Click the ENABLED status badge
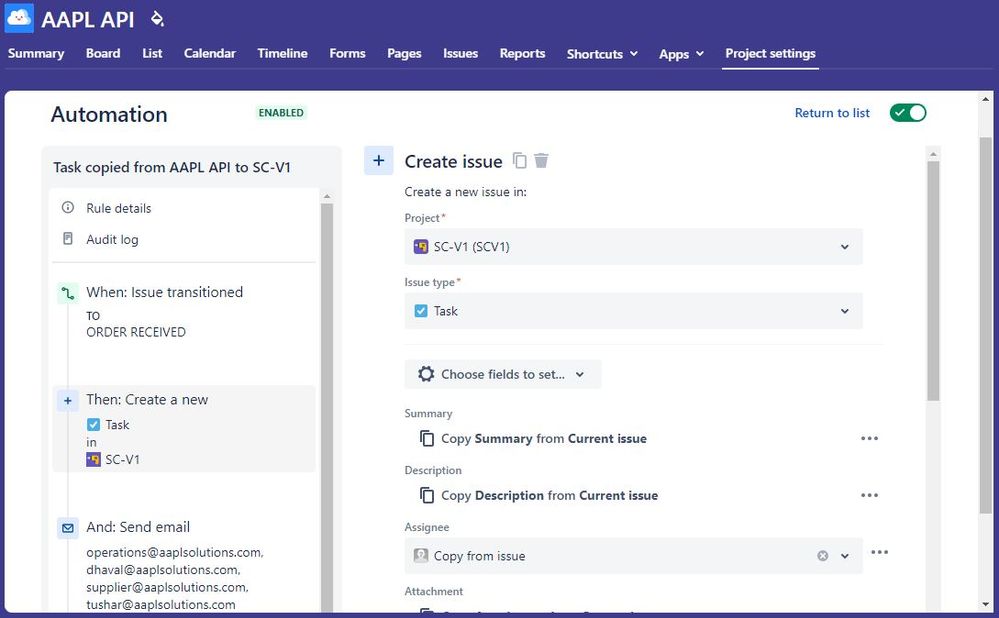This screenshot has width=999, height=618. 281,113
